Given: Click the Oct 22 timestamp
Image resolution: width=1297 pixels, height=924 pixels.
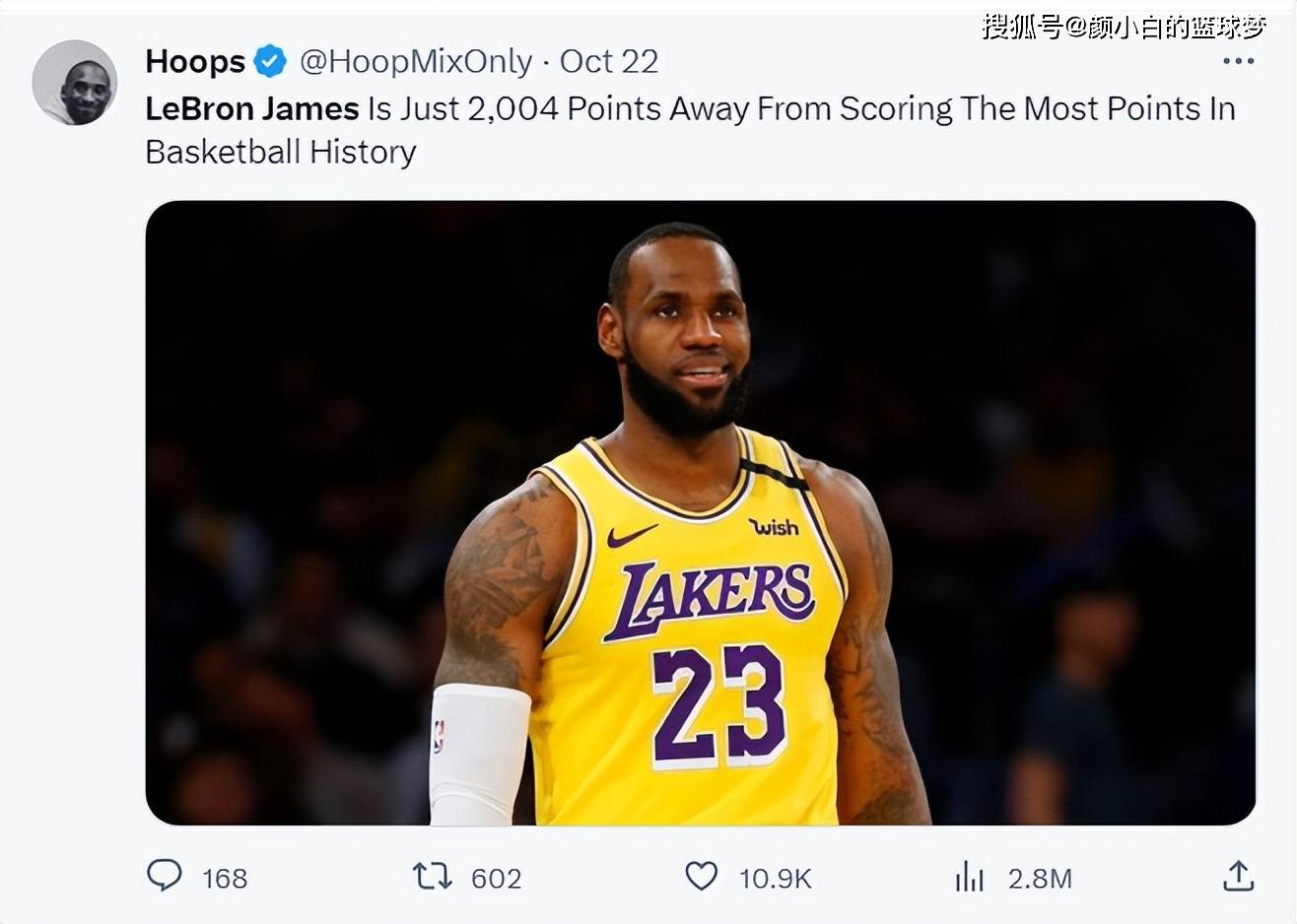Looking at the screenshot, I should (608, 62).
